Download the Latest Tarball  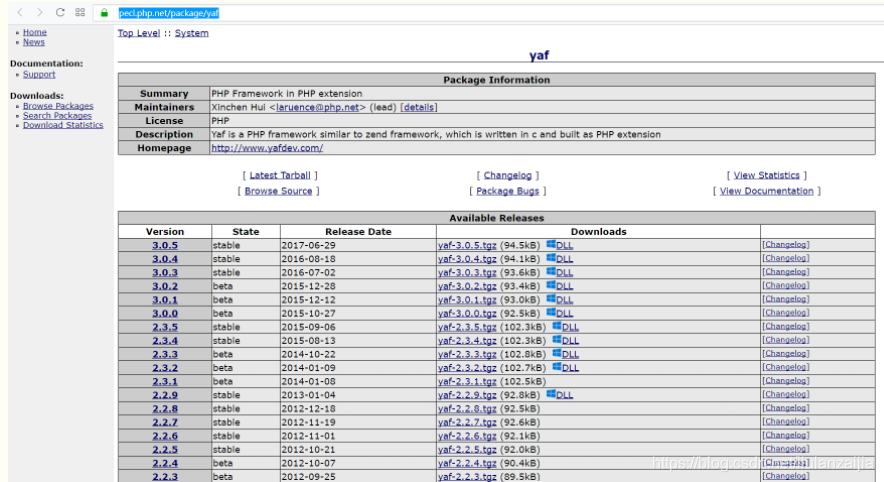pos(280,175)
